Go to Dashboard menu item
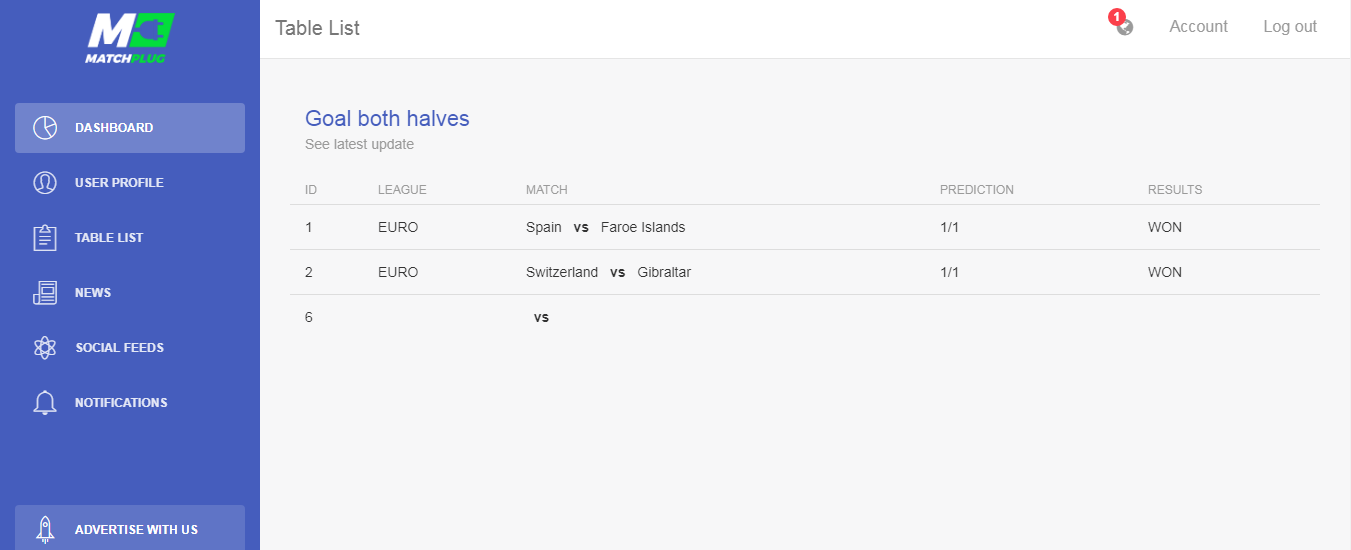1351x550 pixels. pyautogui.click(x=130, y=128)
